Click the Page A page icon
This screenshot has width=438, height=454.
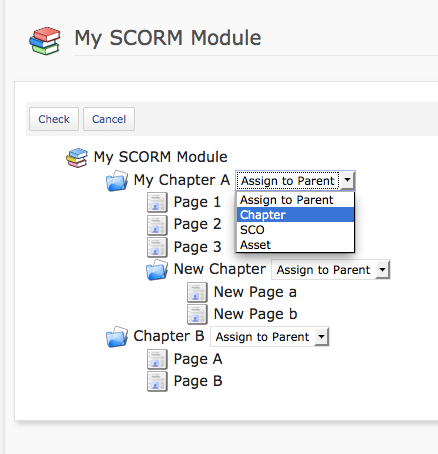(x=157, y=359)
